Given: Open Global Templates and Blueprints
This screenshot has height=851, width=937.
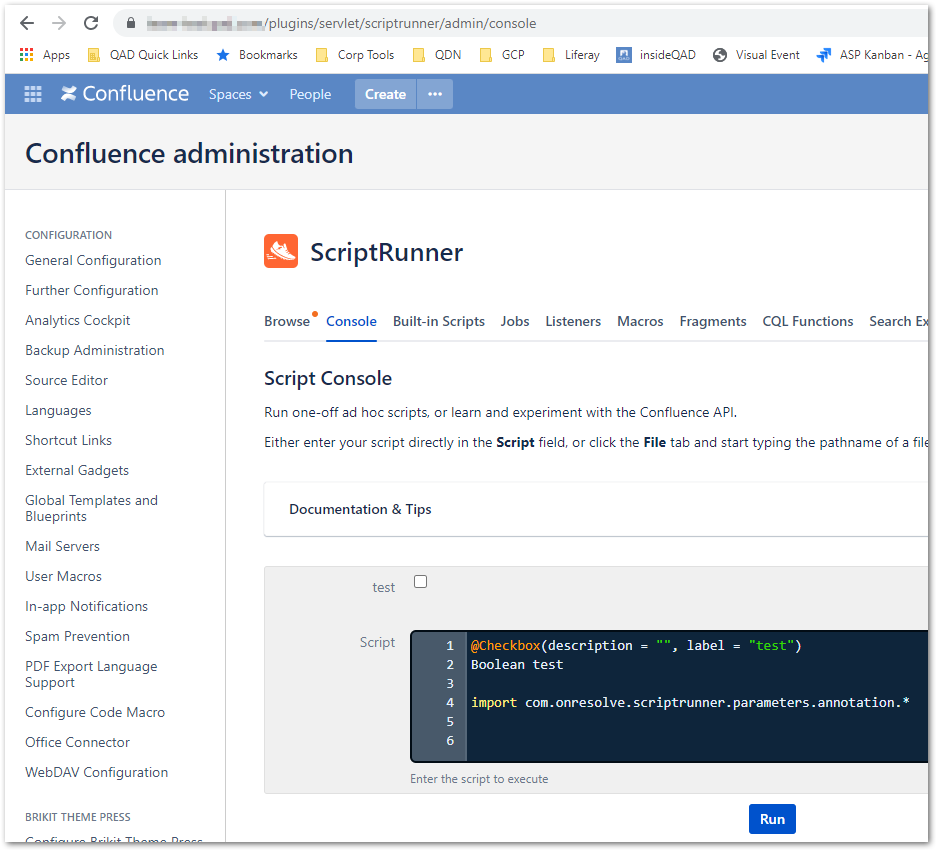Looking at the screenshot, I should [91, 509].
